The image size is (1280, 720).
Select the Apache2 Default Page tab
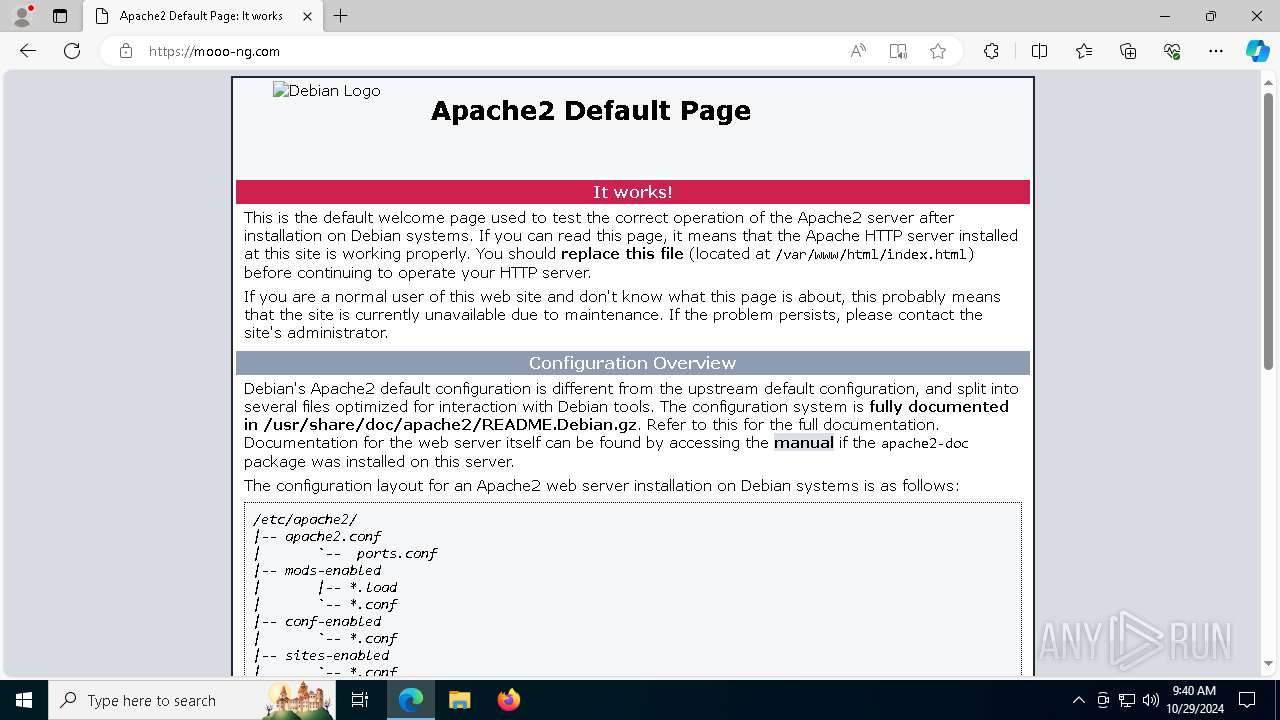pyautogui.click(x=200, y=16)
